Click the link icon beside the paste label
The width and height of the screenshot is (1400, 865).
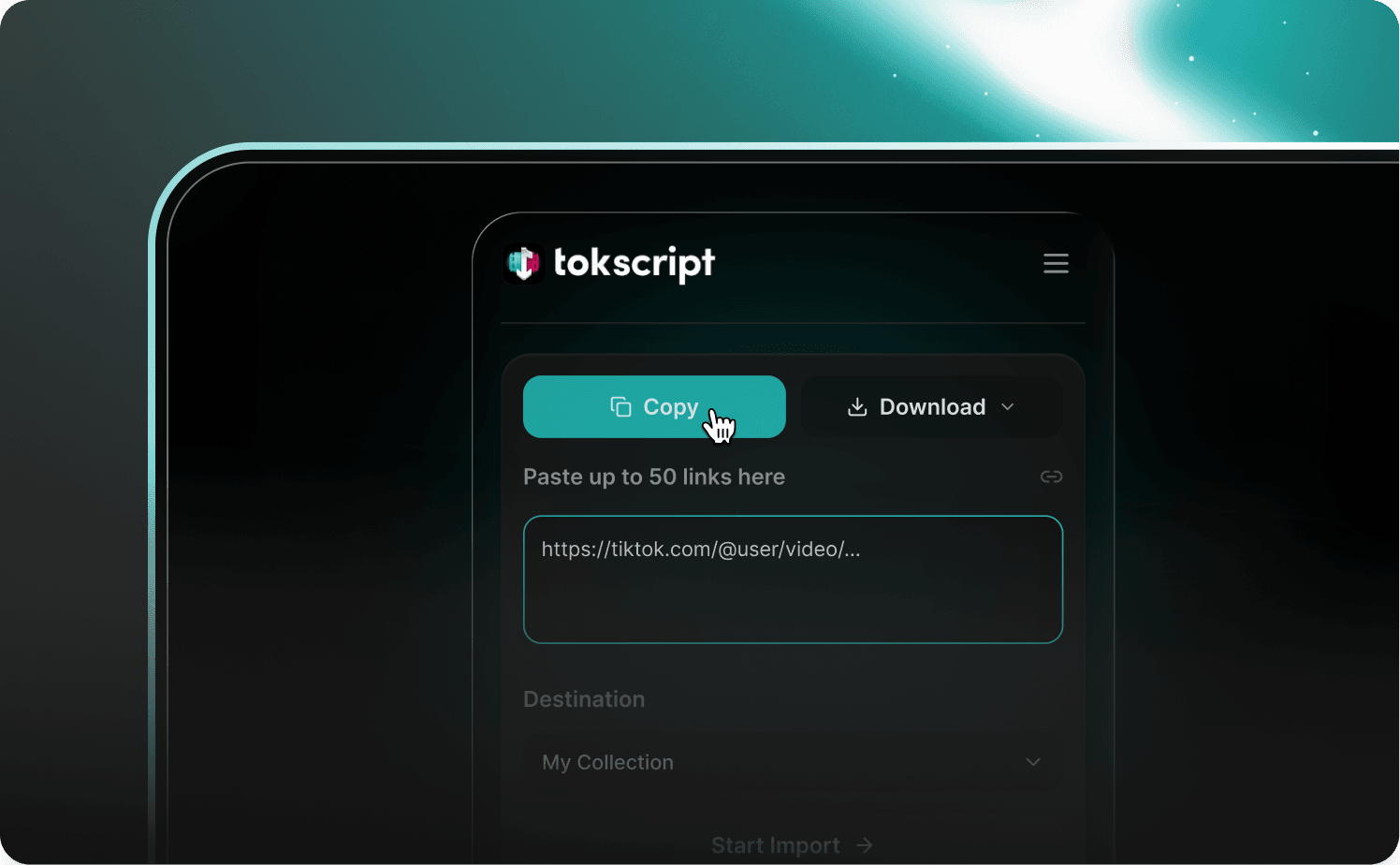[x=1051, y=476]
